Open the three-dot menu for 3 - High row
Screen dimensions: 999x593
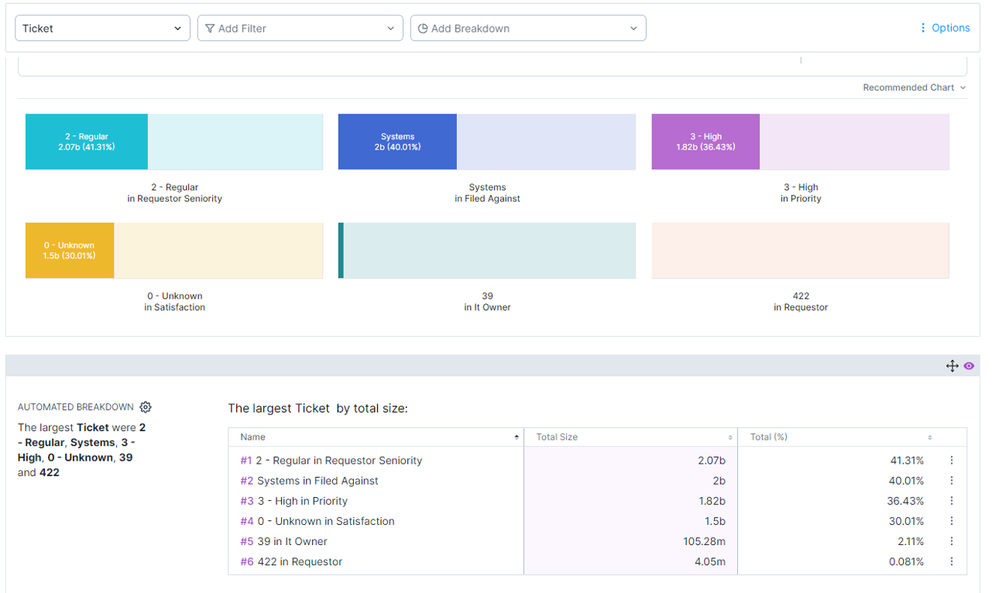(x=951, y=501)
